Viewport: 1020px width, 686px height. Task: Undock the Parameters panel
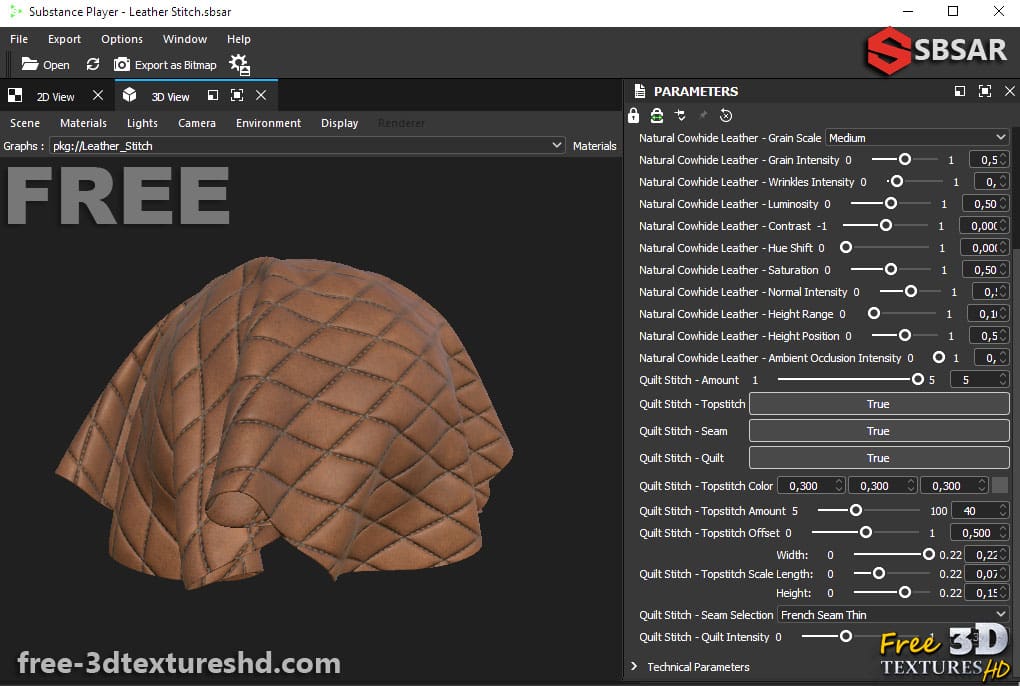tap(960, 91)
